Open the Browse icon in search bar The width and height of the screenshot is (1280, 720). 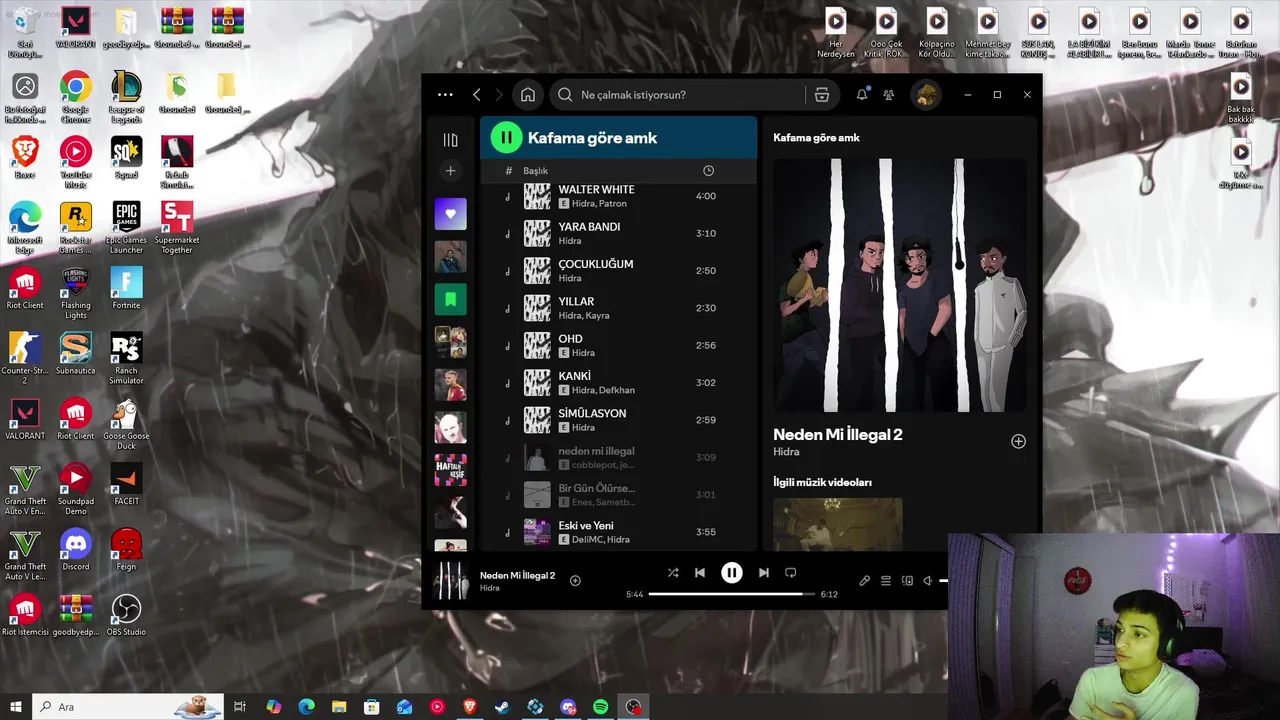click(x=822, y=95)
